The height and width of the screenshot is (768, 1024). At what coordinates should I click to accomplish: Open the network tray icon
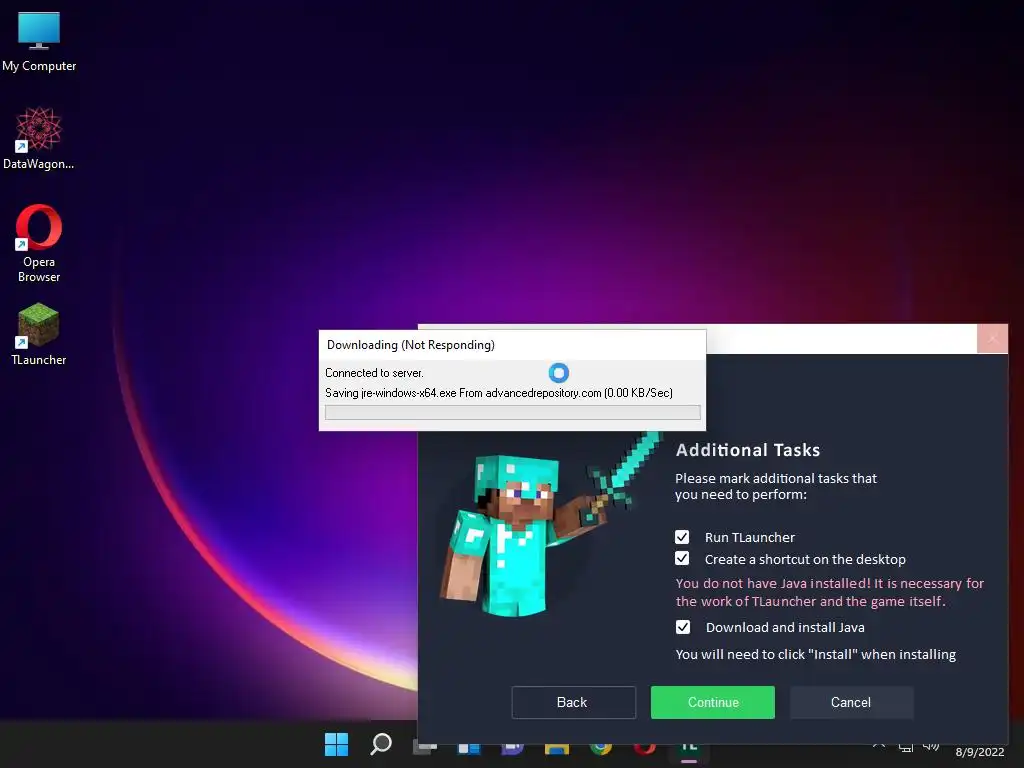[x=906, y=746]
